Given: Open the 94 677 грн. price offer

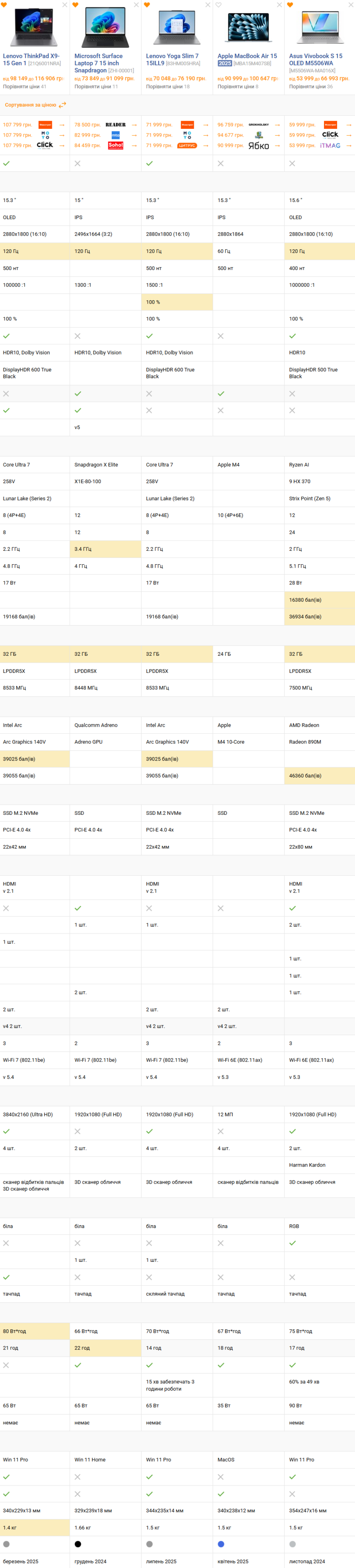Looking at the screenshot, I should point(231,135).
